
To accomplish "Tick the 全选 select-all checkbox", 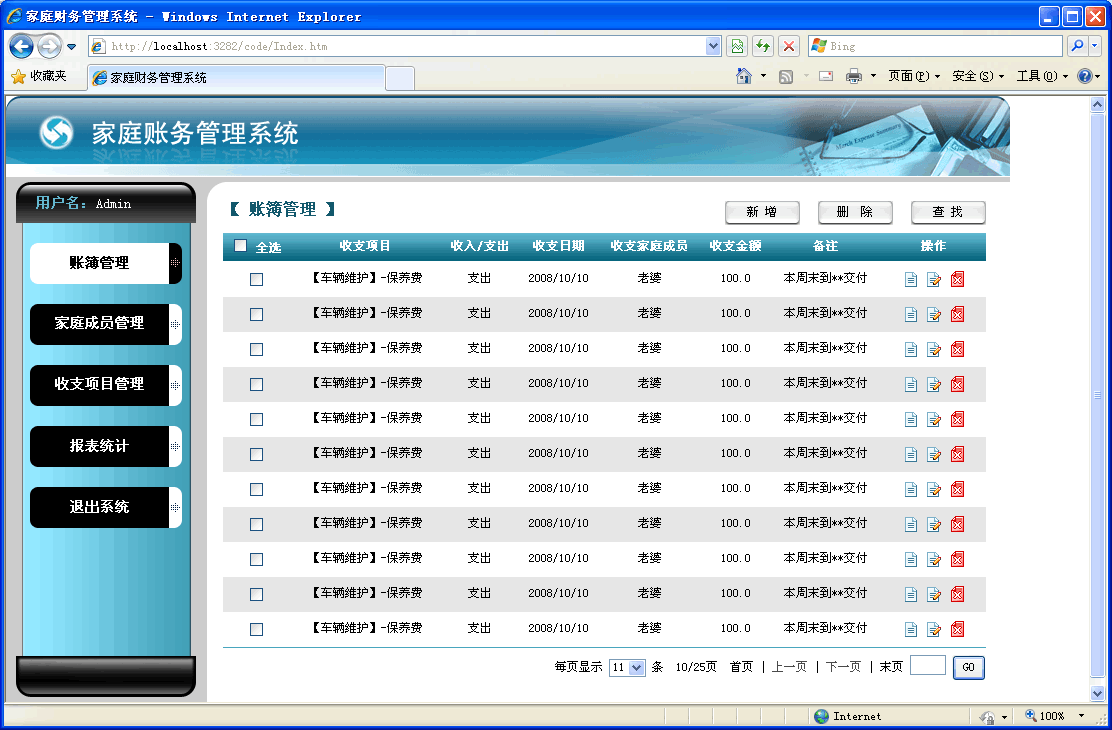I will tap(240, 245).
